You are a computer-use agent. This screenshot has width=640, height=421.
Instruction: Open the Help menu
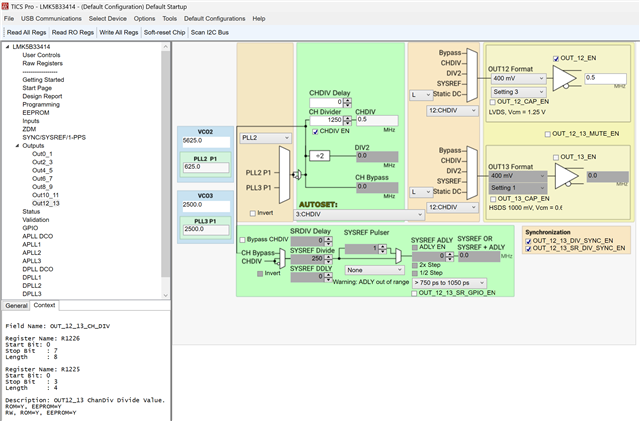[x=259, y=19]
